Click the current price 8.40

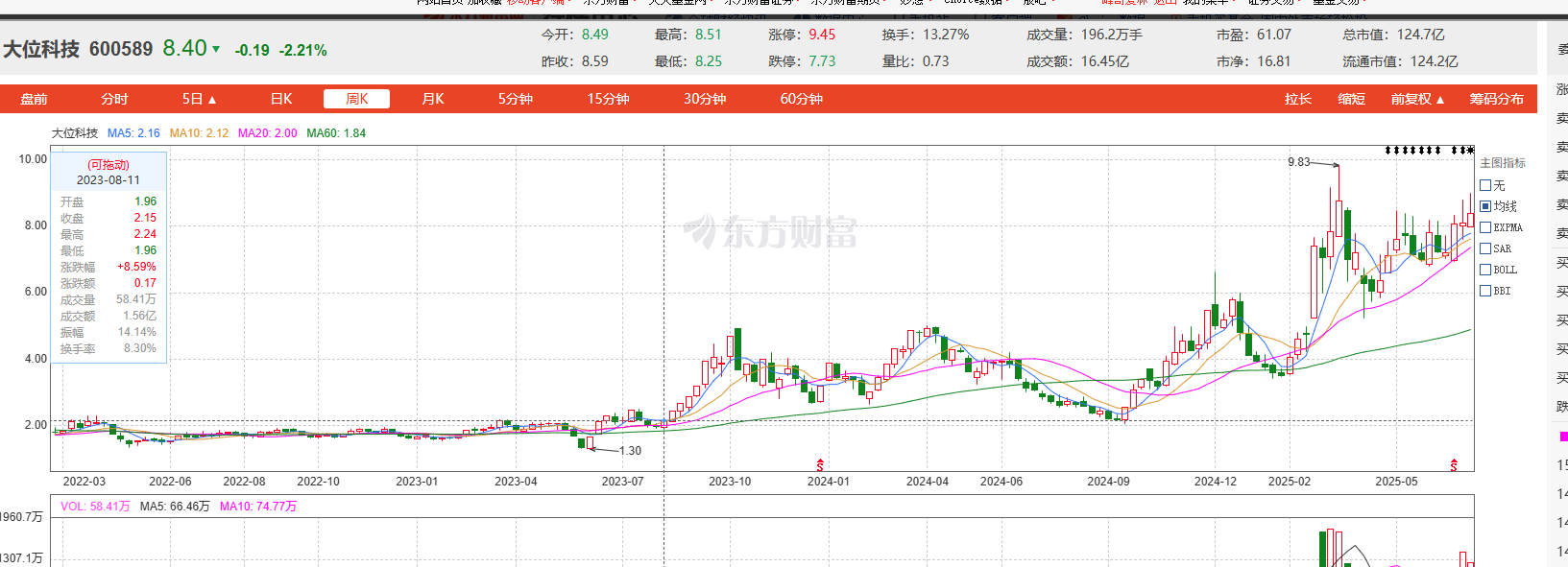click(184, 48)
